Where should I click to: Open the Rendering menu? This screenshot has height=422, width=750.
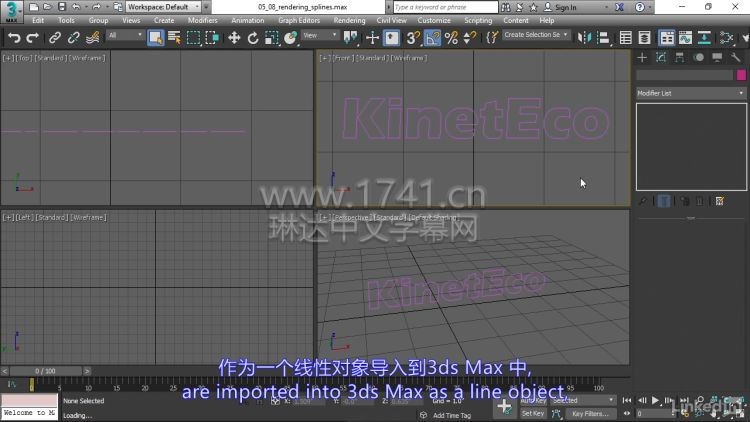(349, 21)
